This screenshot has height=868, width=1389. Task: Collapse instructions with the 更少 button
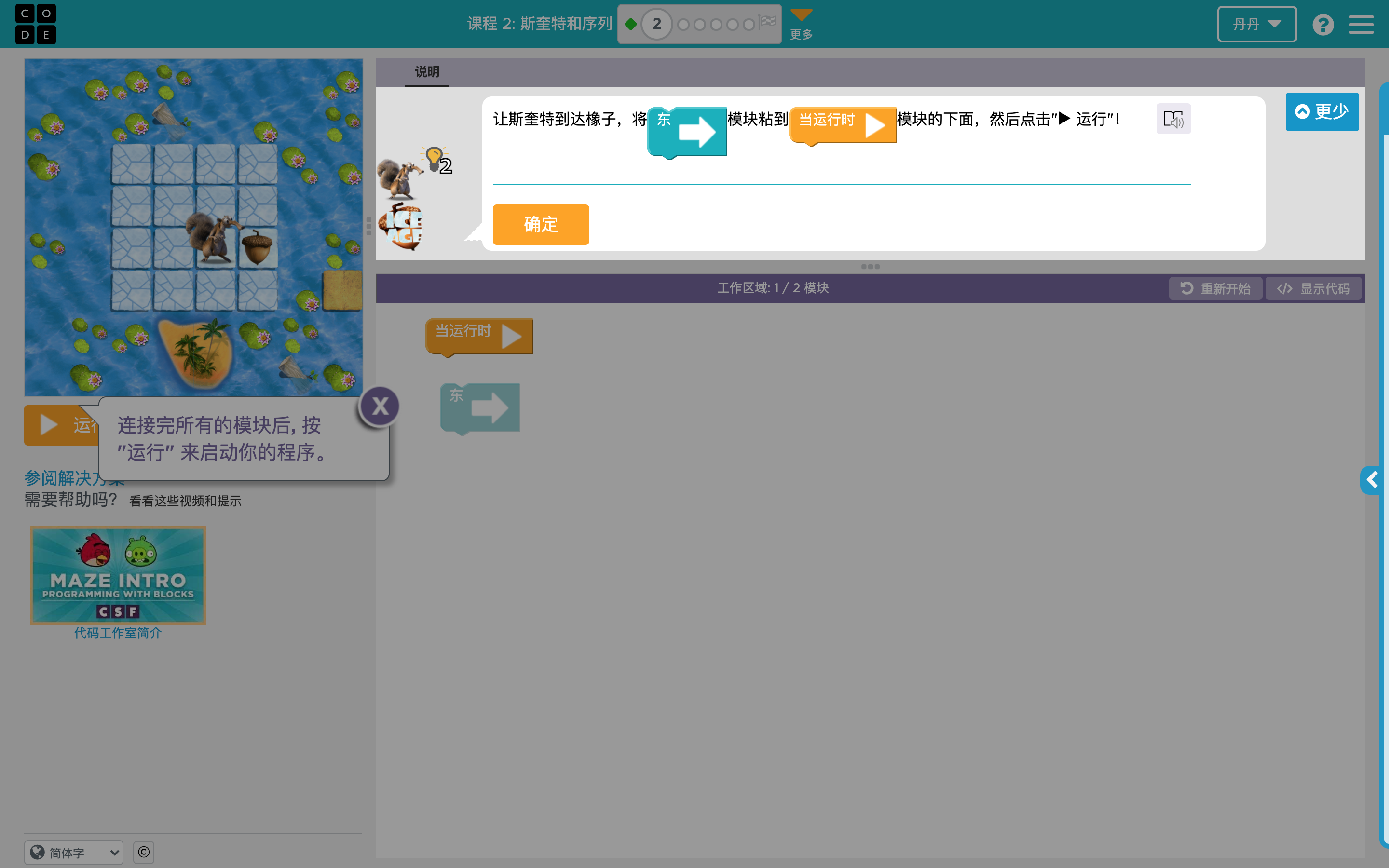click(x=1322, y=111)
